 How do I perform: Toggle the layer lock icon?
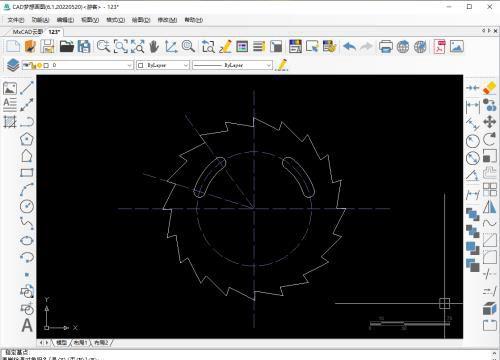[x=34, y=65]
